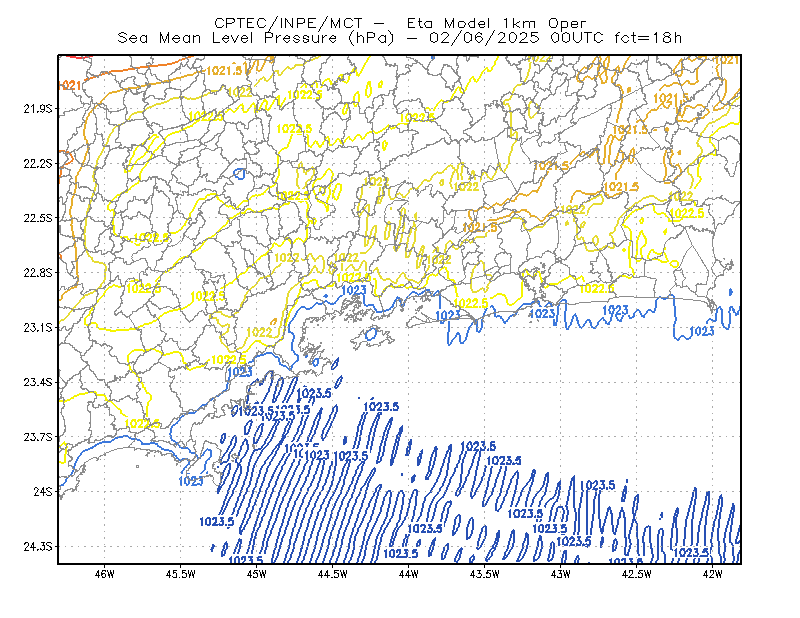Click the 45.5W longitude axis label

[x=181, y=574]
